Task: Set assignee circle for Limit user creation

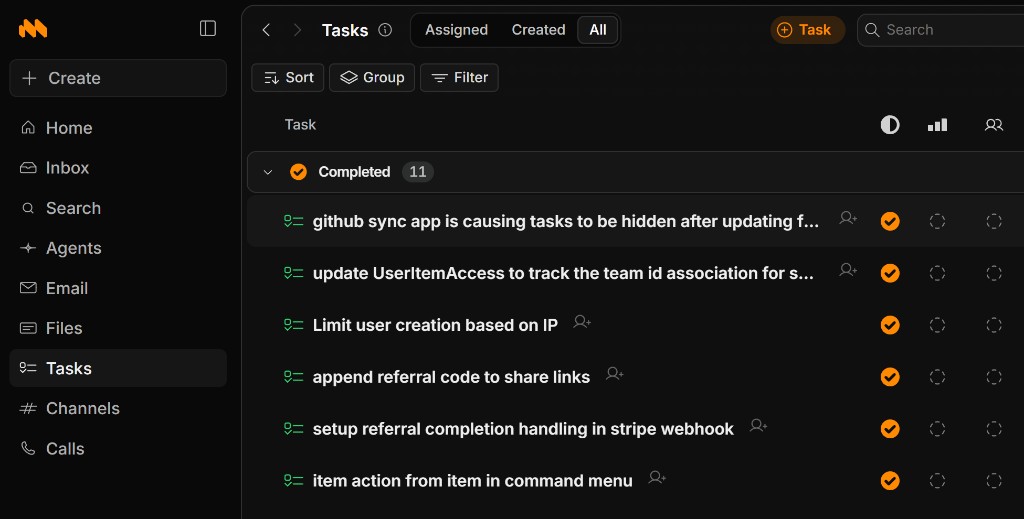Action: 994,325
